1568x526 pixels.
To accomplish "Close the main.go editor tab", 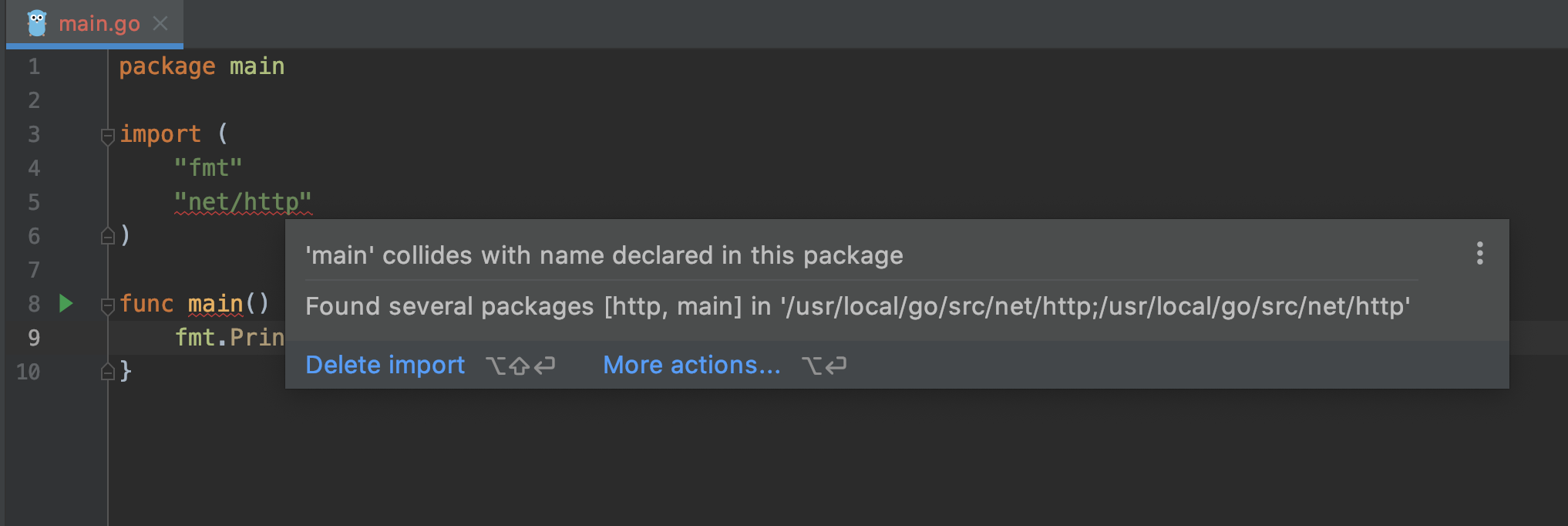I will [160, 22].
